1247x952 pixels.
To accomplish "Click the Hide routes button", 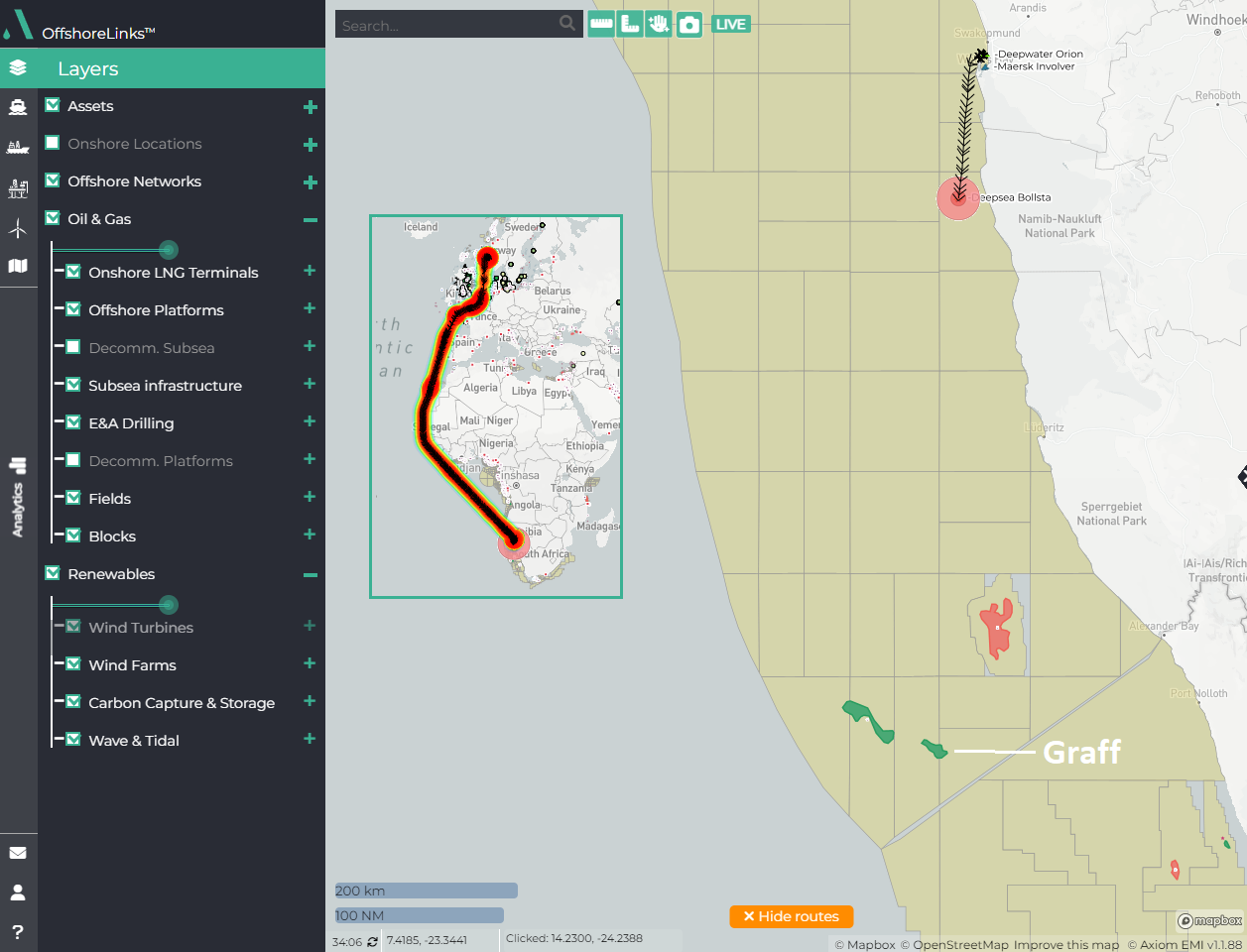I will click(791, 916).
